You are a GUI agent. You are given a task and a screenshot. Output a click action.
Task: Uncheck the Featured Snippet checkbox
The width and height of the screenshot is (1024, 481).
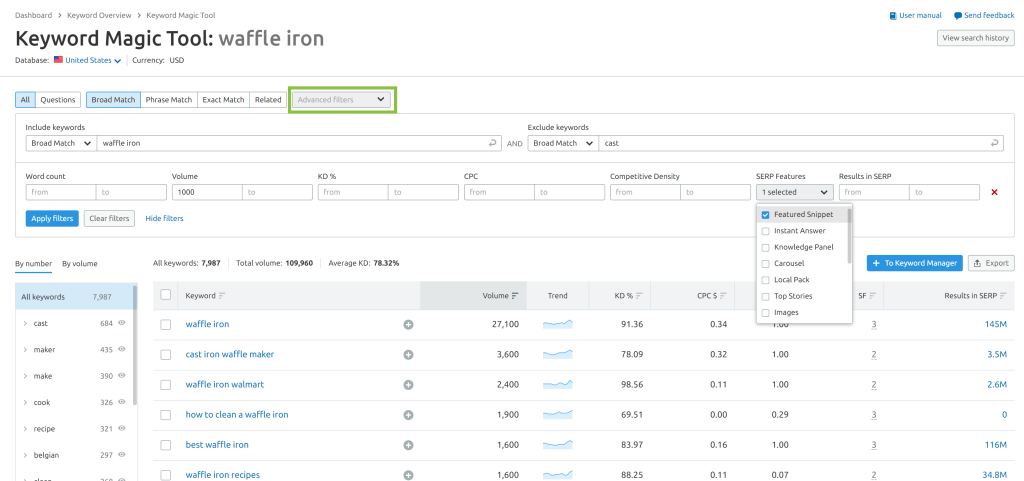click(765, 215)
